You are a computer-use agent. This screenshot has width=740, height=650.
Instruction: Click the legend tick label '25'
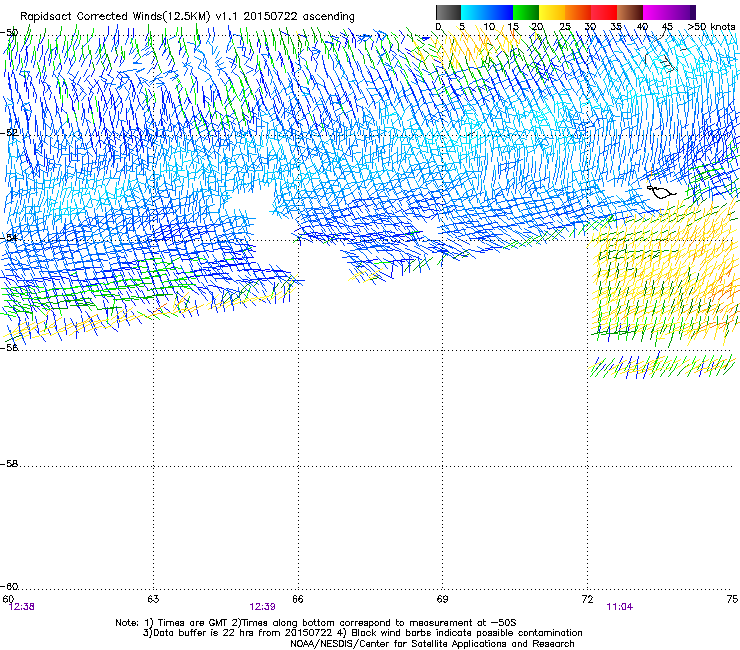click(x=565, y=27)
